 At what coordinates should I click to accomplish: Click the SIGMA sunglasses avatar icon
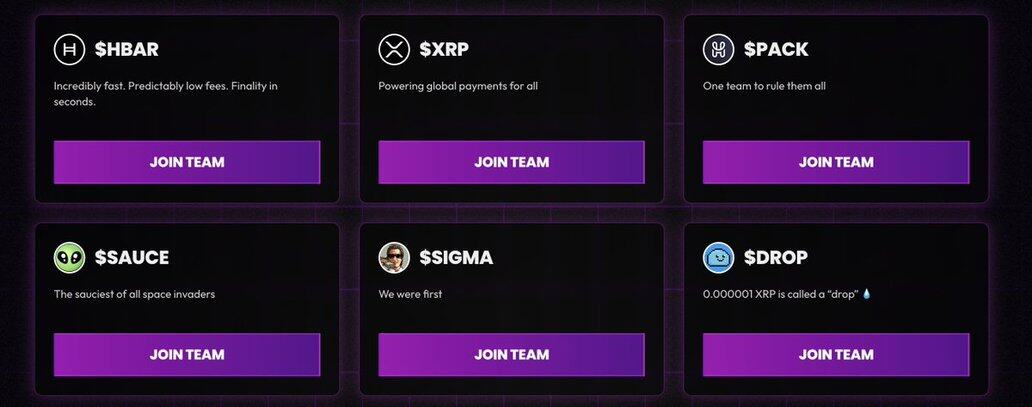[x=394, y=258]
